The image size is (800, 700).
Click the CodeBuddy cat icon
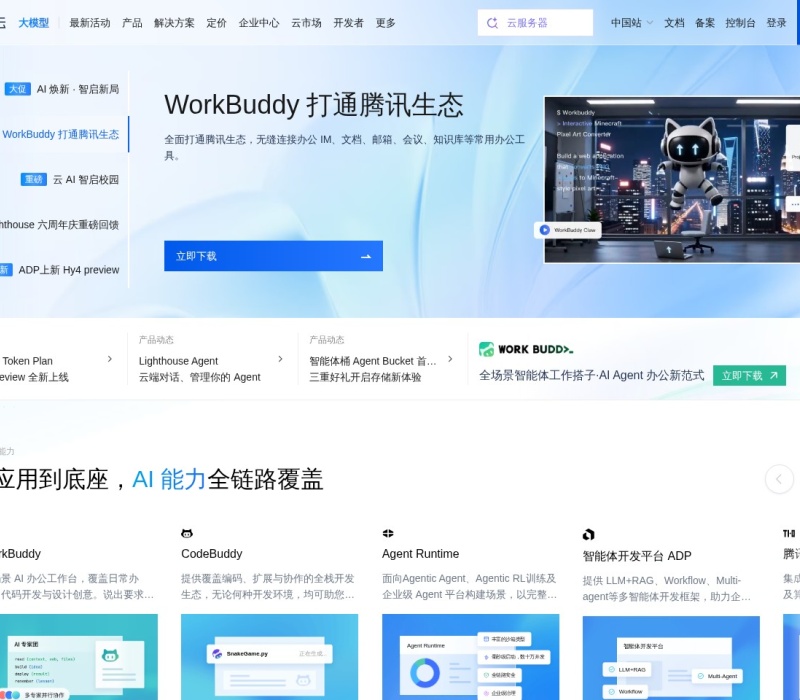[187, 534]
